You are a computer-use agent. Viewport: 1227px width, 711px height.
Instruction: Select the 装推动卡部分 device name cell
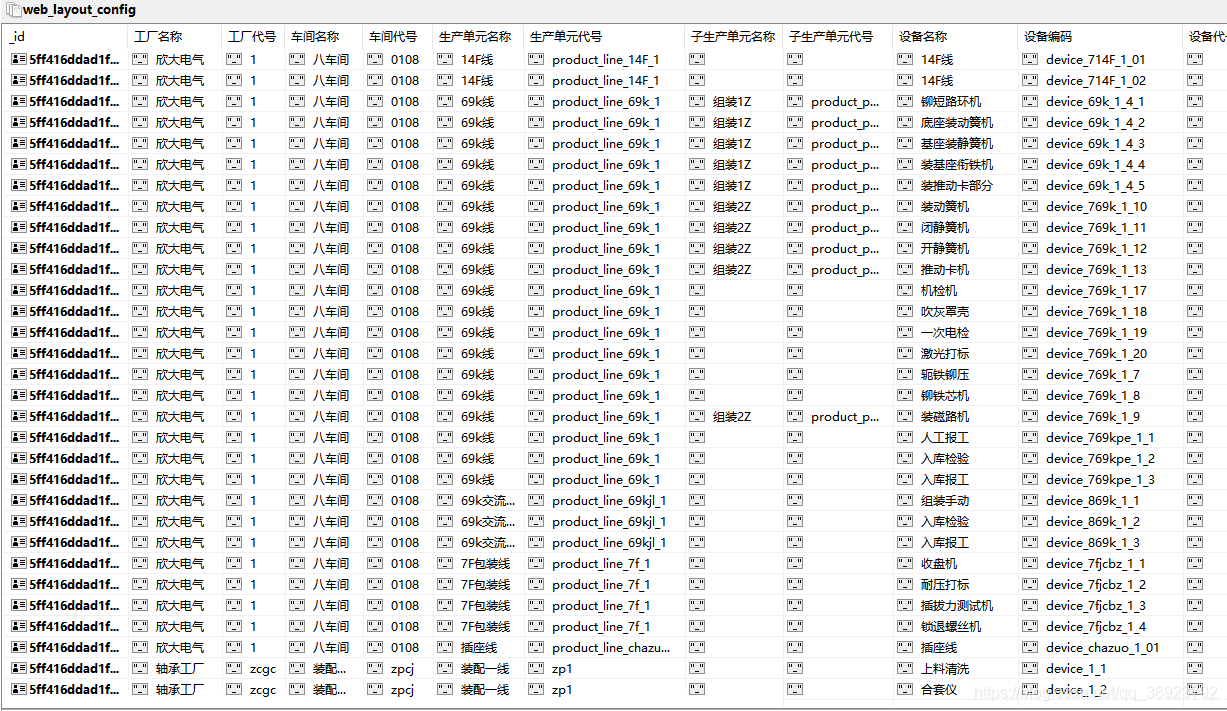pyautogui.click(x=957, y=186)
